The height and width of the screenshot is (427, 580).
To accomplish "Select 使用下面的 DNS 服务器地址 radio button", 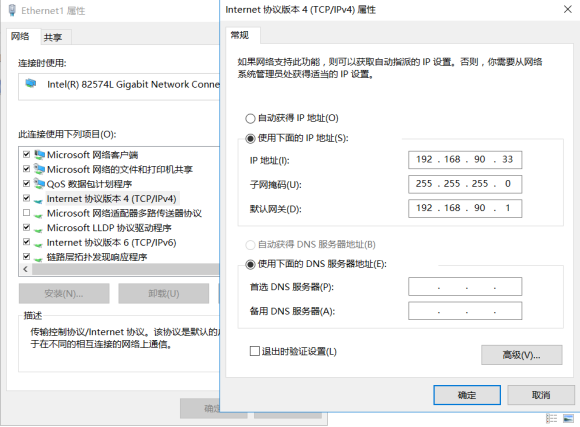I will pyautogui.click(x=250, y=264).
